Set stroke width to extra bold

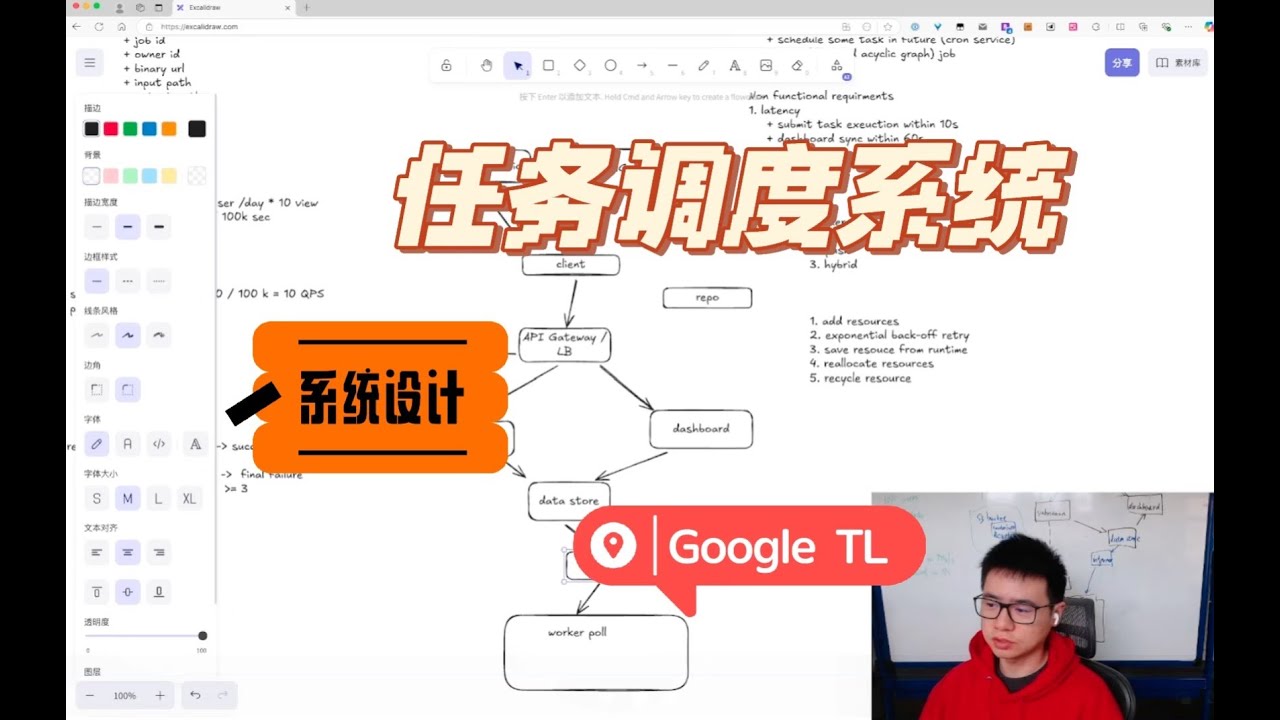(158, 228)
